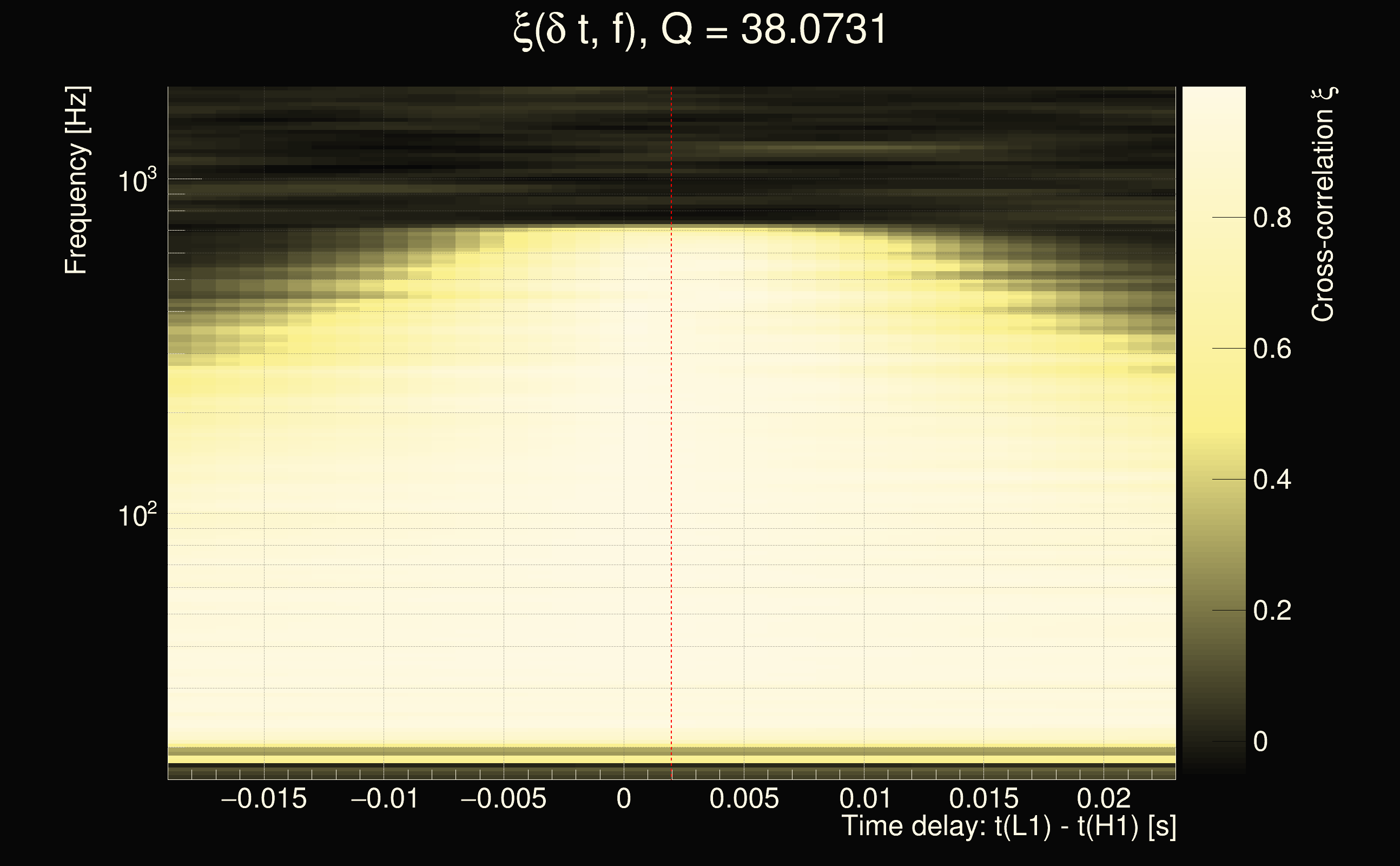
Task: Click the 0.005 time delay tick label
Action: [x=744, y=798]
